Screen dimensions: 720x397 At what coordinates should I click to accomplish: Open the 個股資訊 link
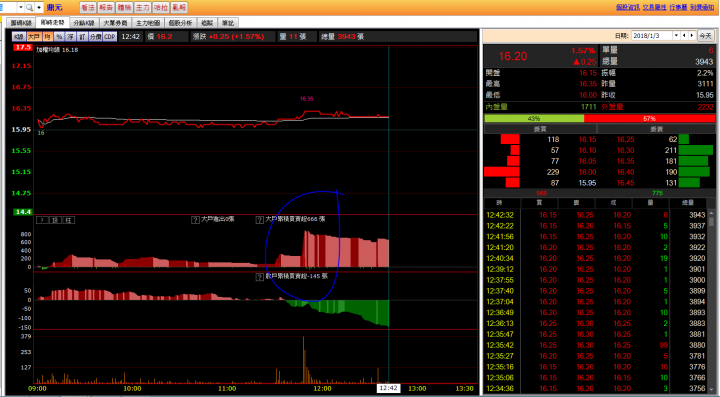(627, 7)
